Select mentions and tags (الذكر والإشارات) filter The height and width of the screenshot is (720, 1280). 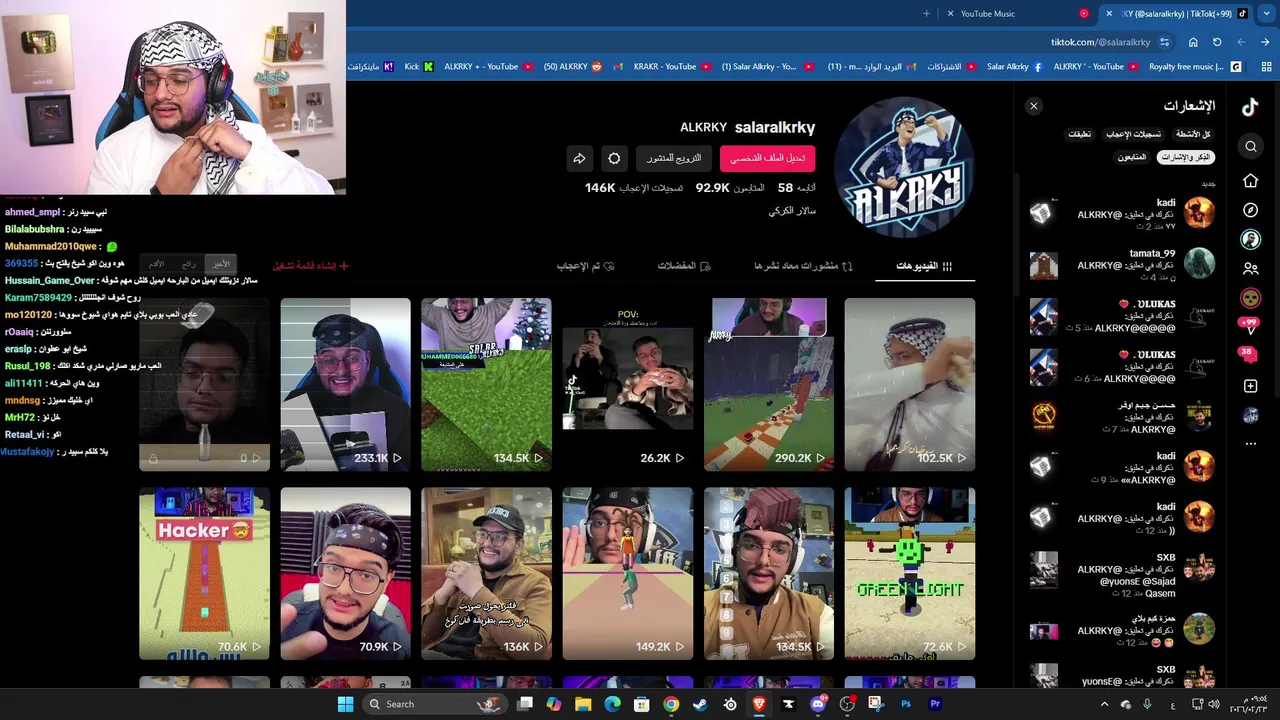[x=1186, y=157]
